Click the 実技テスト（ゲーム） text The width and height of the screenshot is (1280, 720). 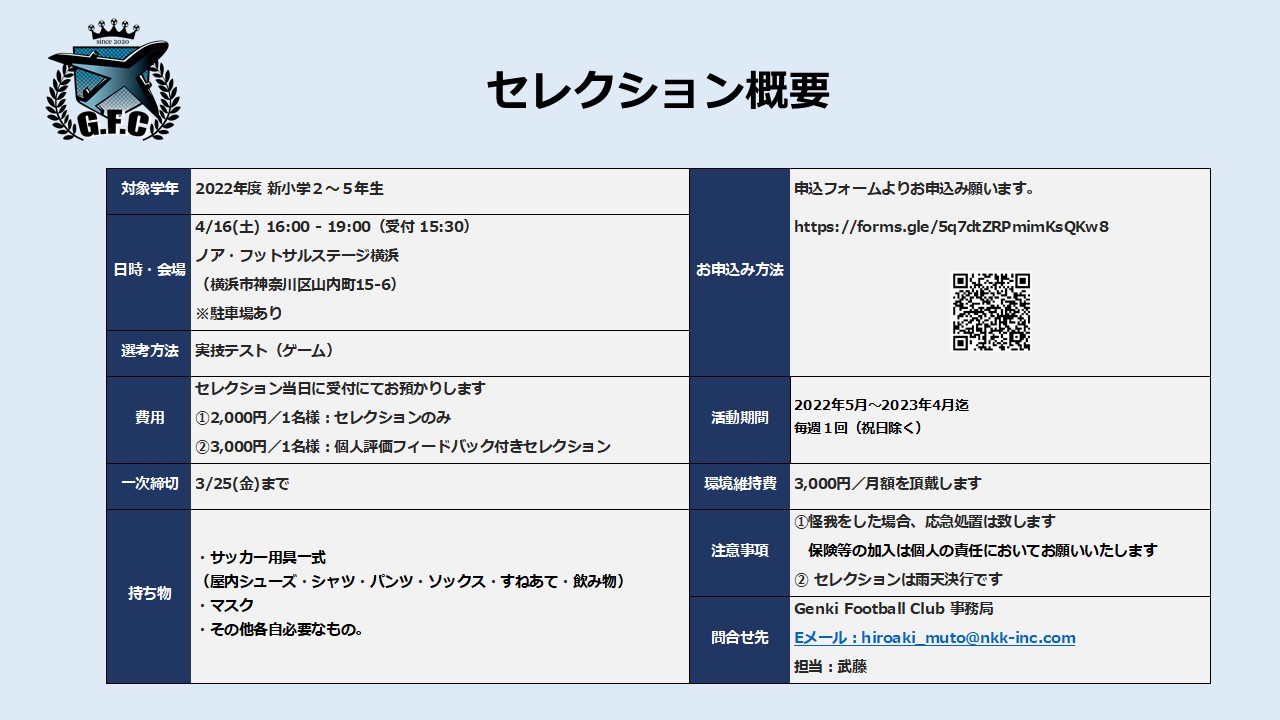264,351
